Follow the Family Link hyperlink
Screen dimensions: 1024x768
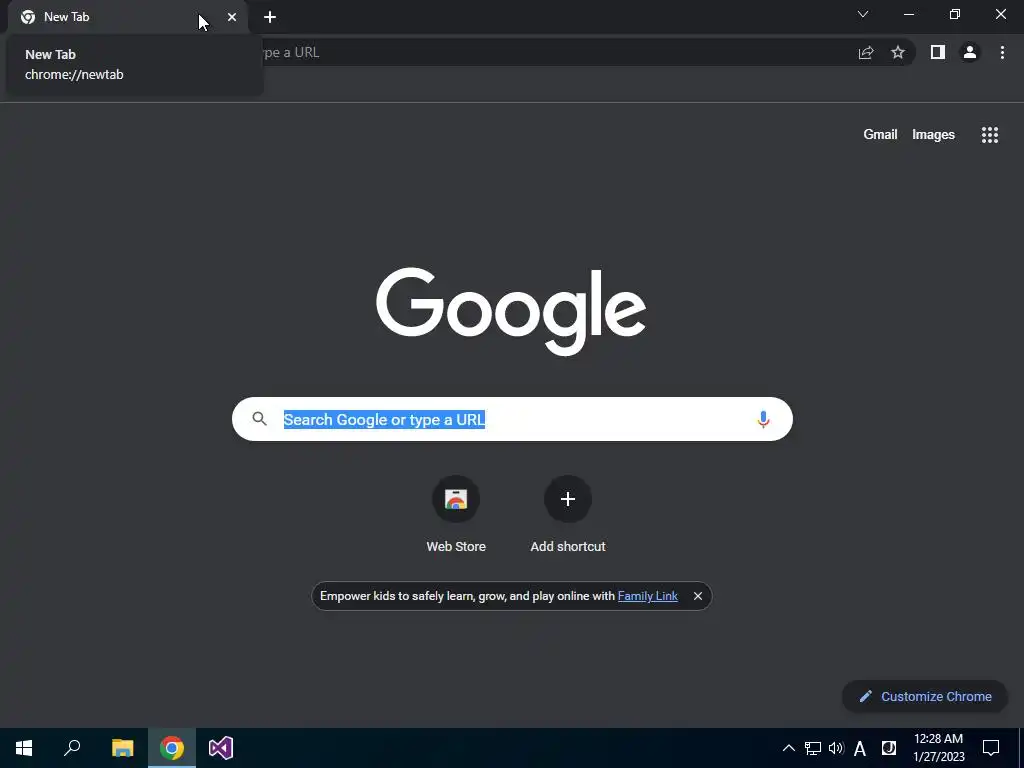[x=647, y=596]
